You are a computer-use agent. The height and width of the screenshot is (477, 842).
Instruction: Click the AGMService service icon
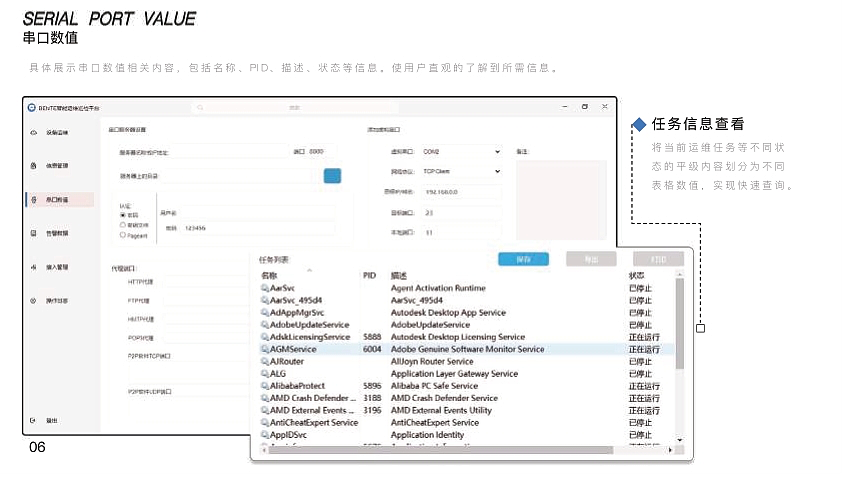pyautogui.click(x=265, y=349)
